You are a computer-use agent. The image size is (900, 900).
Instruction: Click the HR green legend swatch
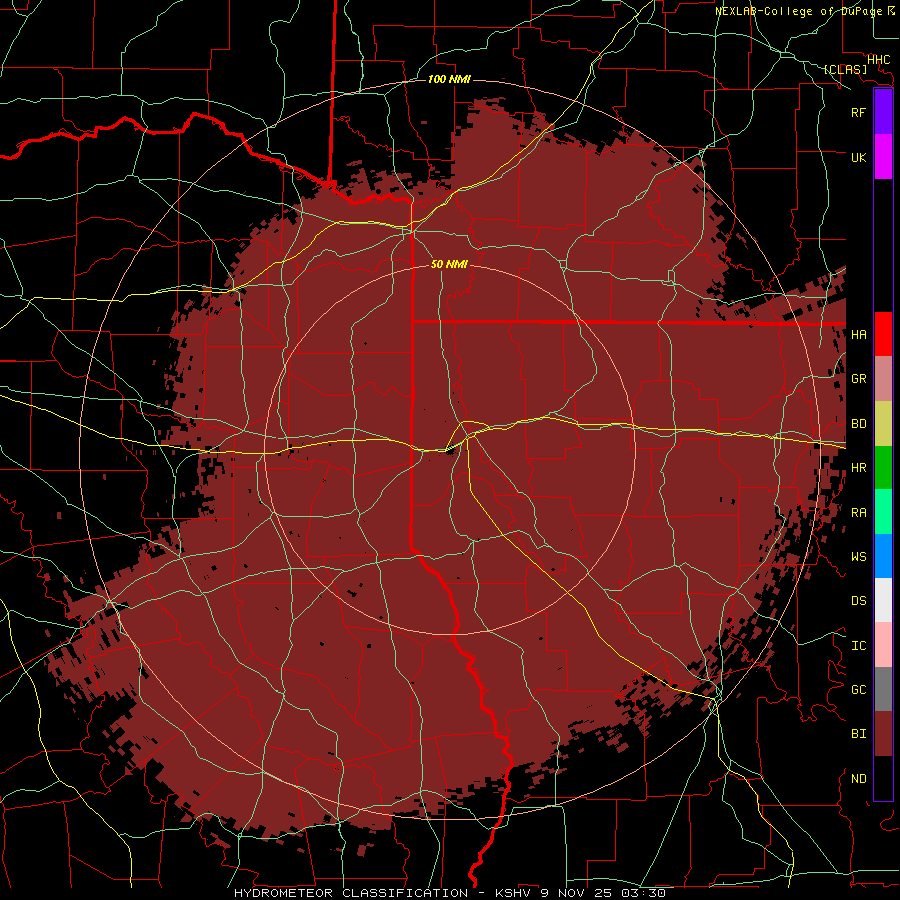click(x=883, y=468)
